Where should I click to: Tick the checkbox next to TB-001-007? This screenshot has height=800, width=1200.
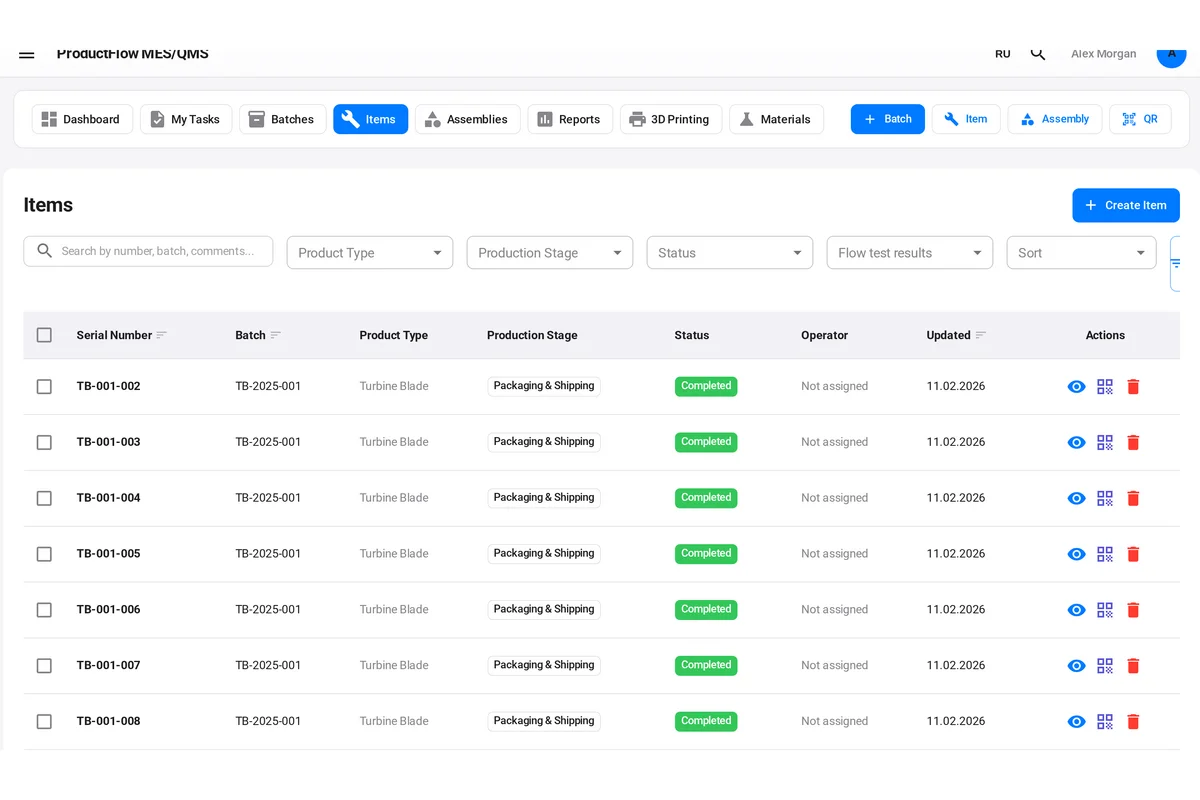44,665
